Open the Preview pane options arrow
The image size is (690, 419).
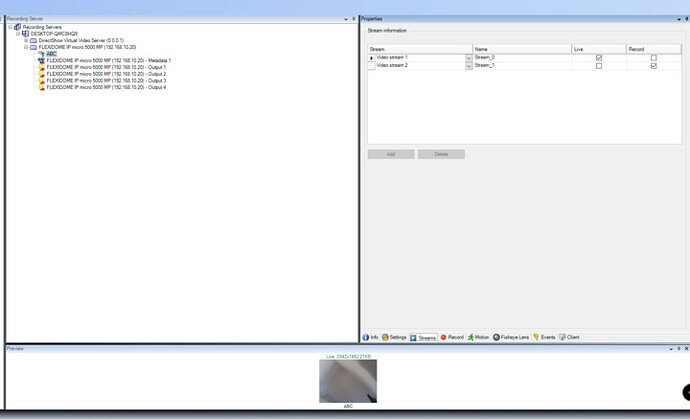click(x=671, y=349)
